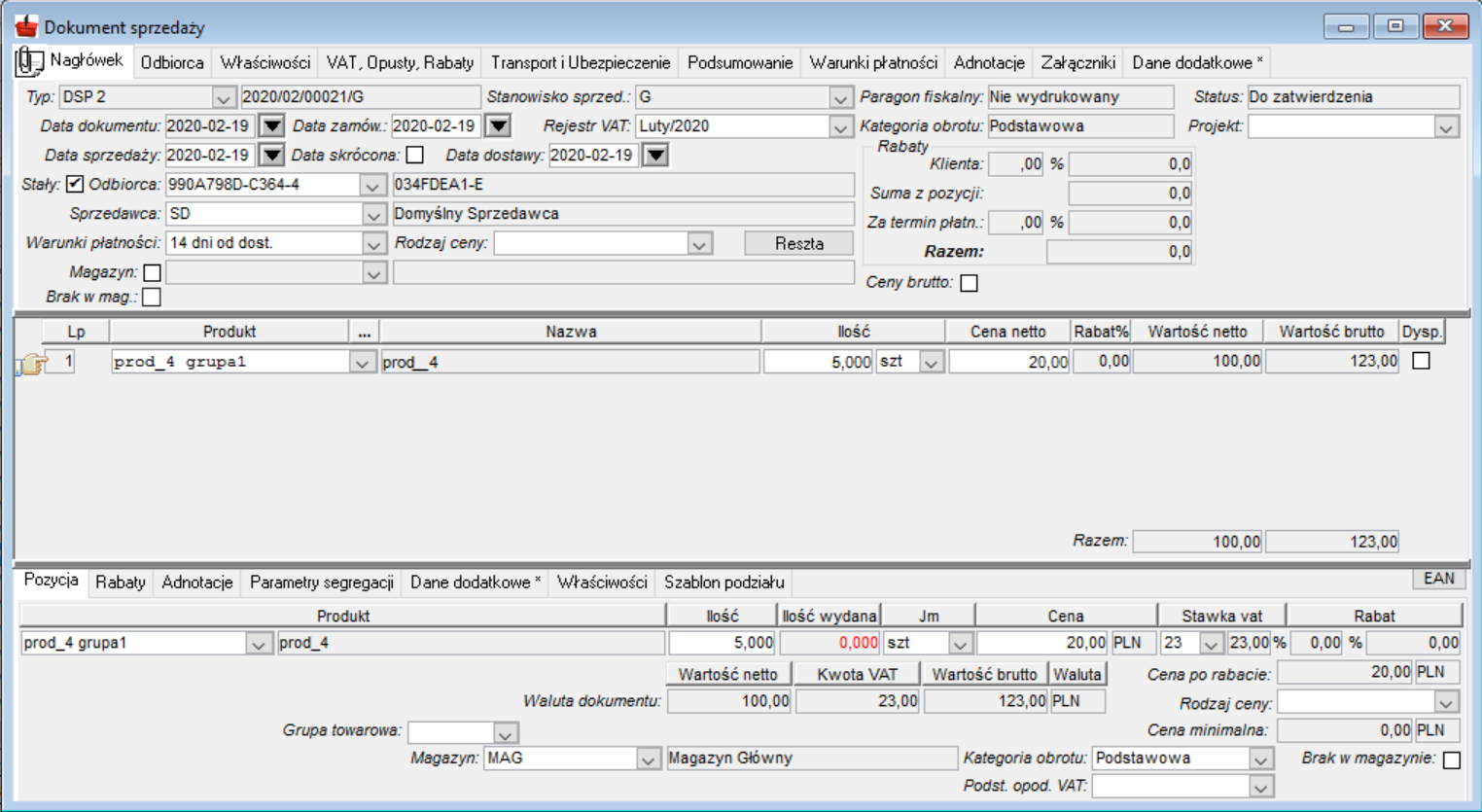Tick the Brak w magazynie checkbox

1452,759
